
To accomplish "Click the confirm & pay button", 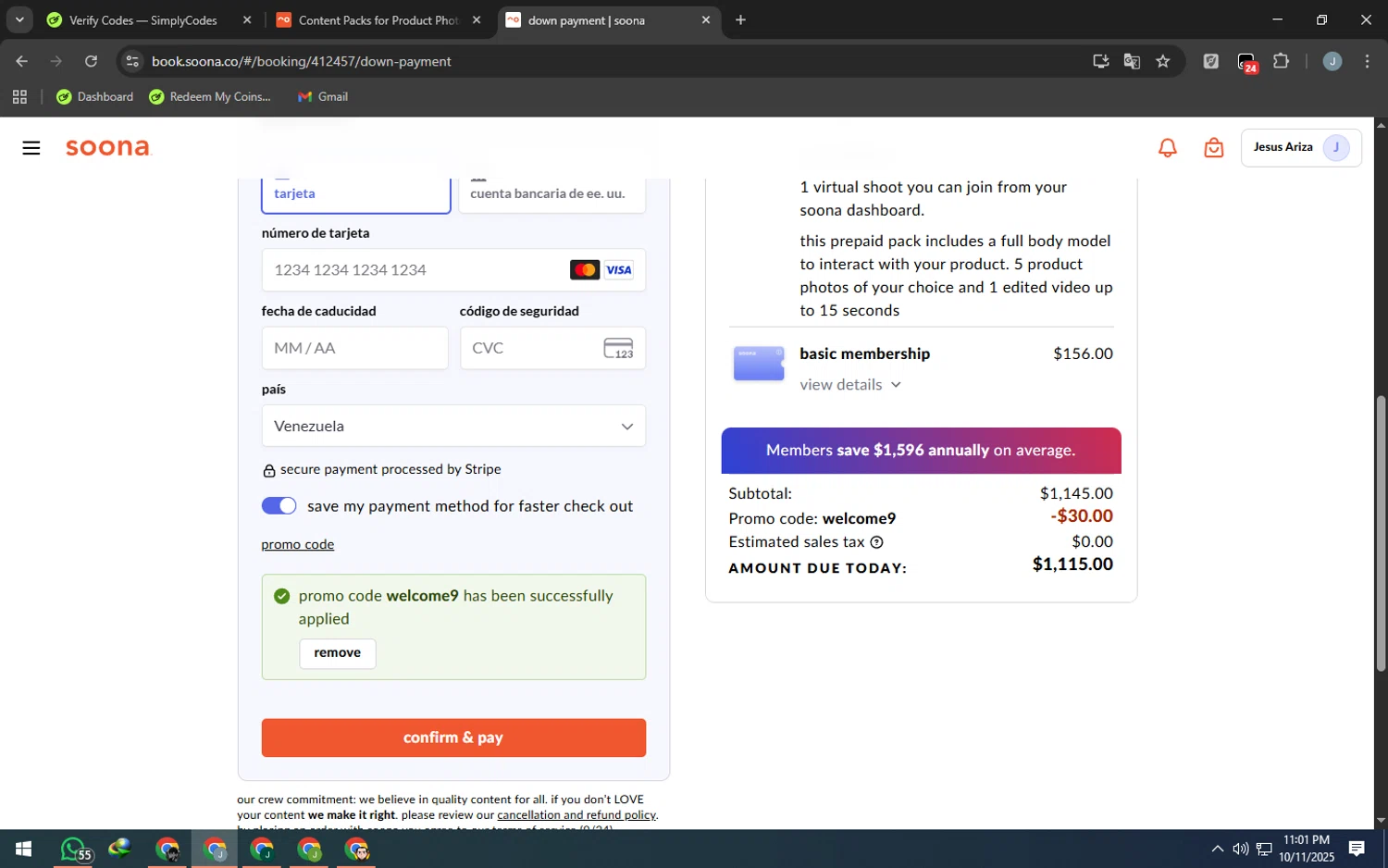I will point(453,738).
